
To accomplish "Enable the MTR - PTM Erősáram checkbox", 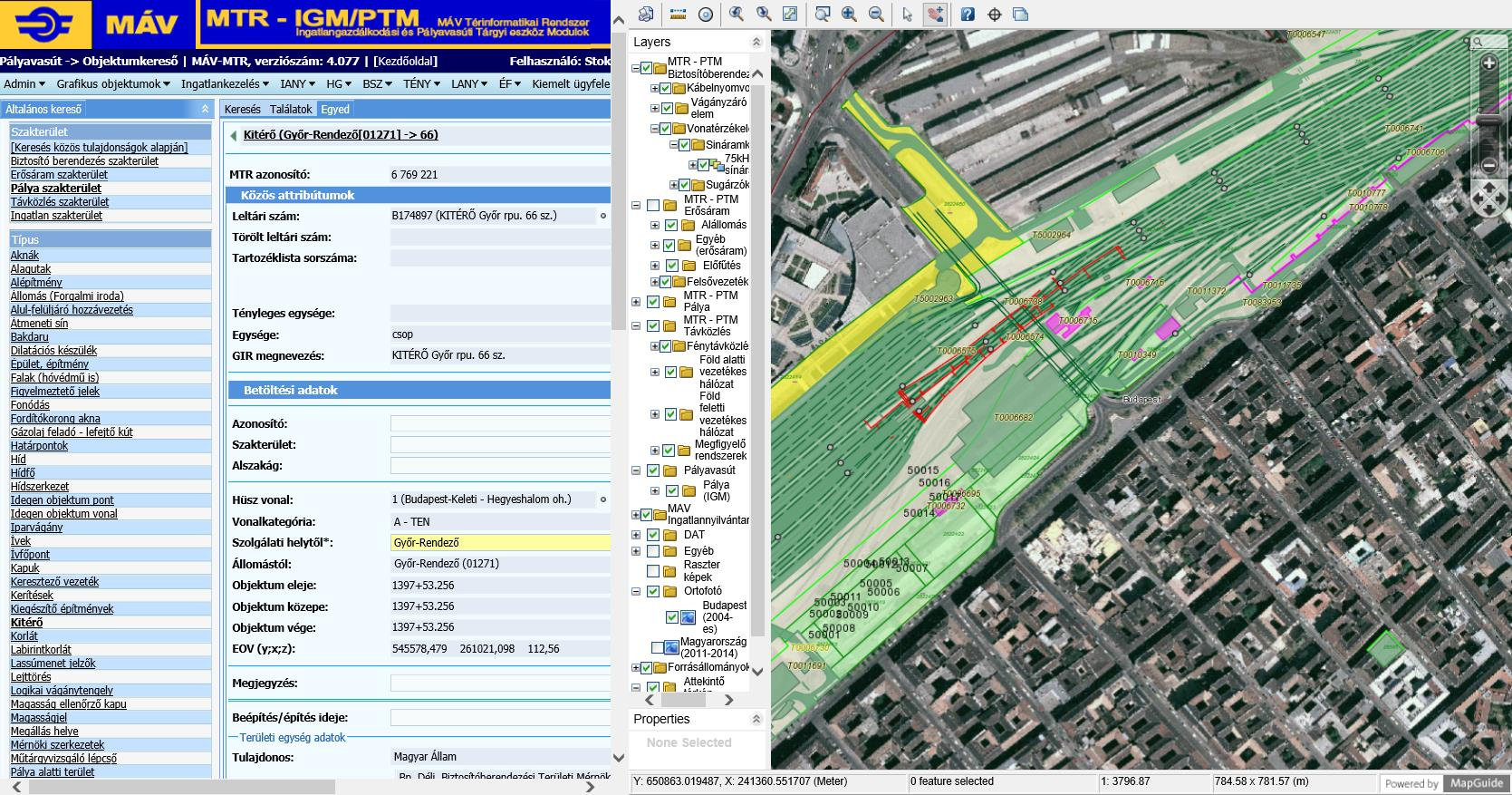I will click(x=653, y=205).
